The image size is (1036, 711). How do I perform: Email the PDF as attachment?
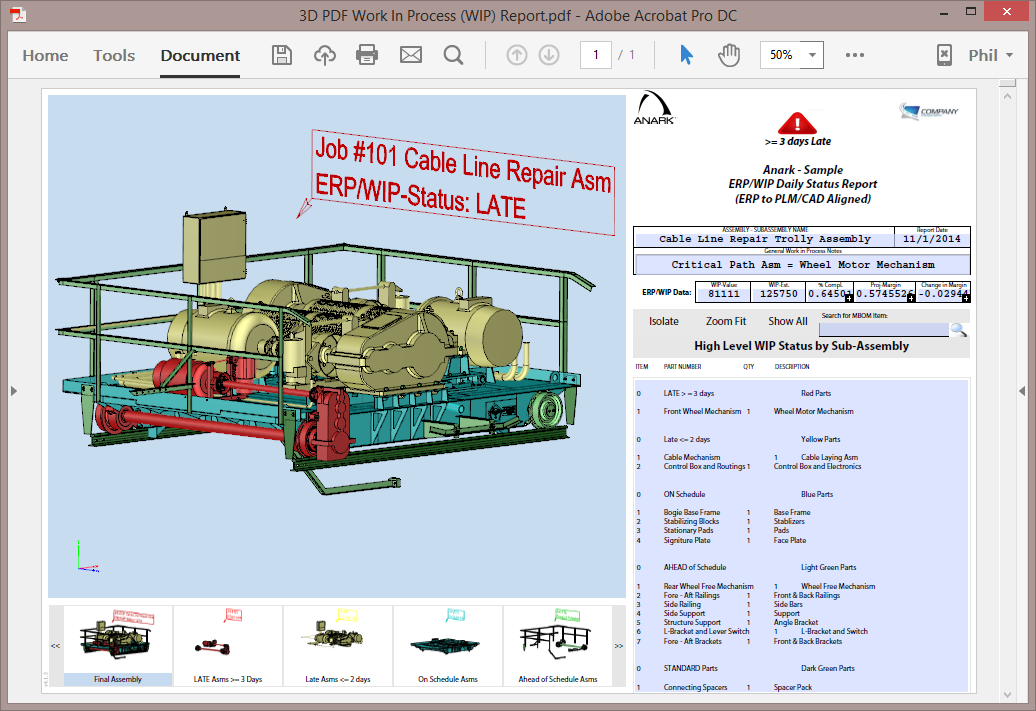point(410,55)
